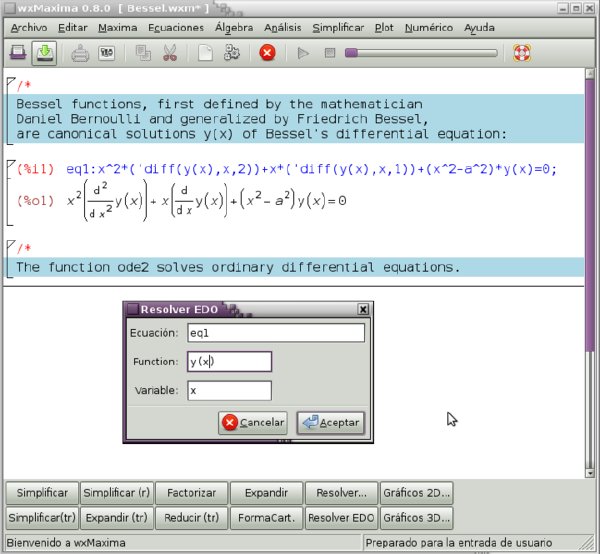Open the Análisis menu

[x=282, y=28]
